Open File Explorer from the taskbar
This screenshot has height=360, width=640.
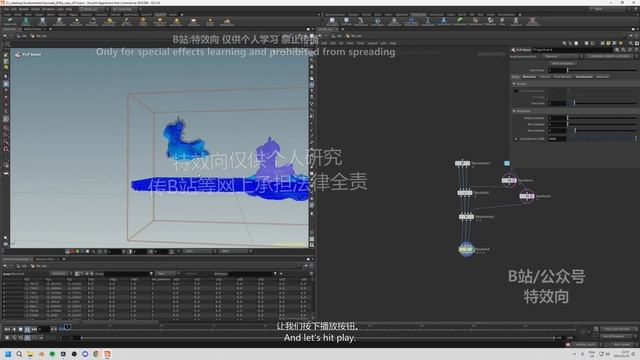(x=30, y=354)
